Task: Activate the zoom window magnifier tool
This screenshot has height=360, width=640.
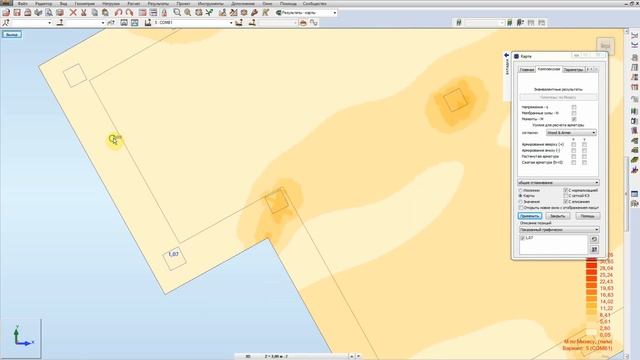Action: point(177,13)
